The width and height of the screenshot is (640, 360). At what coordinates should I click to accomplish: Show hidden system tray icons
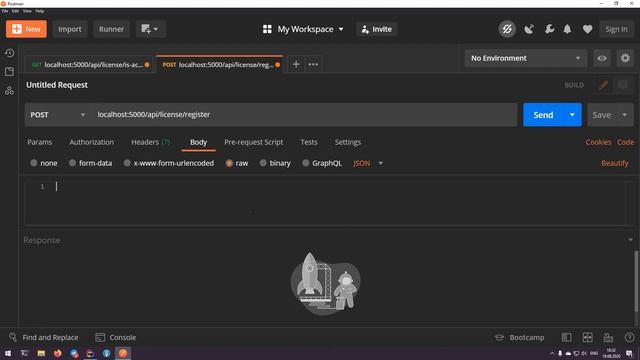[552, 353]
